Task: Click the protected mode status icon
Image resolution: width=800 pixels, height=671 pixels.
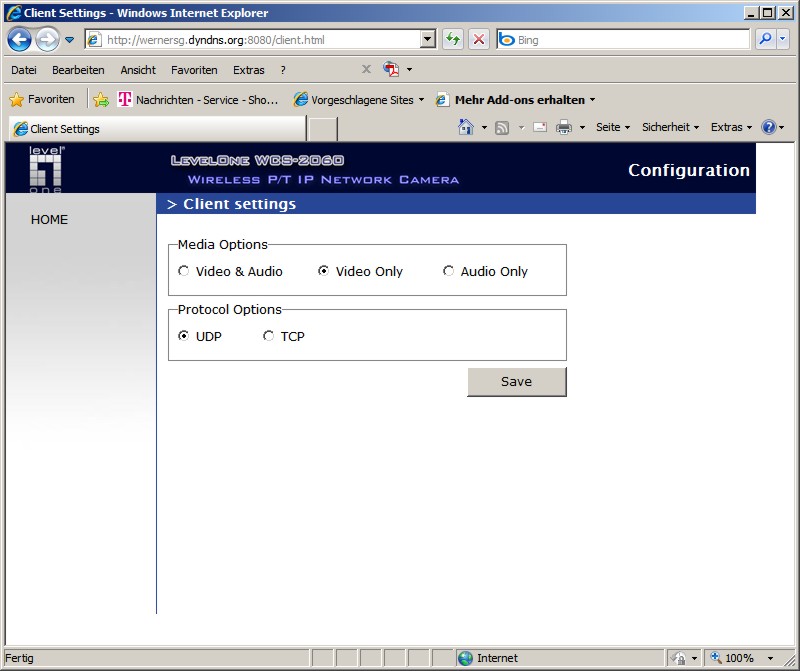Action: pyautogui.click(x=679, y=658)
